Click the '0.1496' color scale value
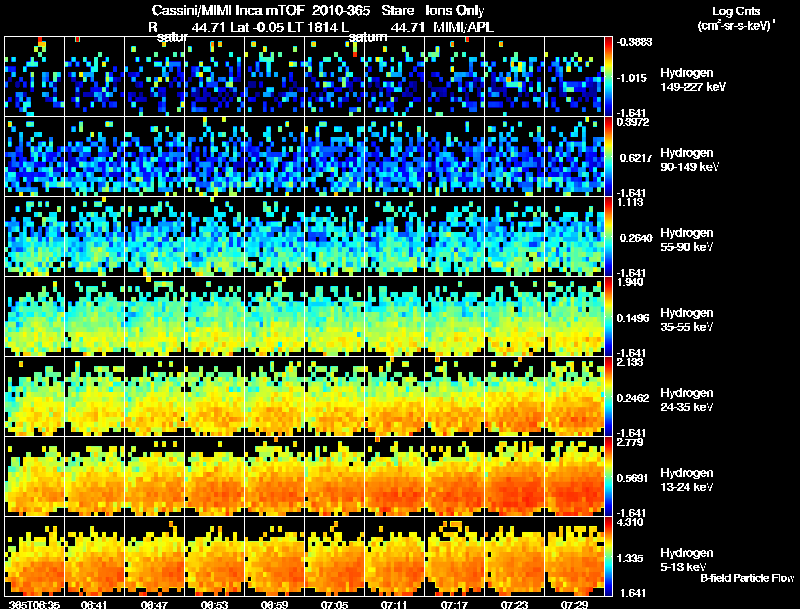Screen dimensions: 800x609 click(x=633, y=318)
